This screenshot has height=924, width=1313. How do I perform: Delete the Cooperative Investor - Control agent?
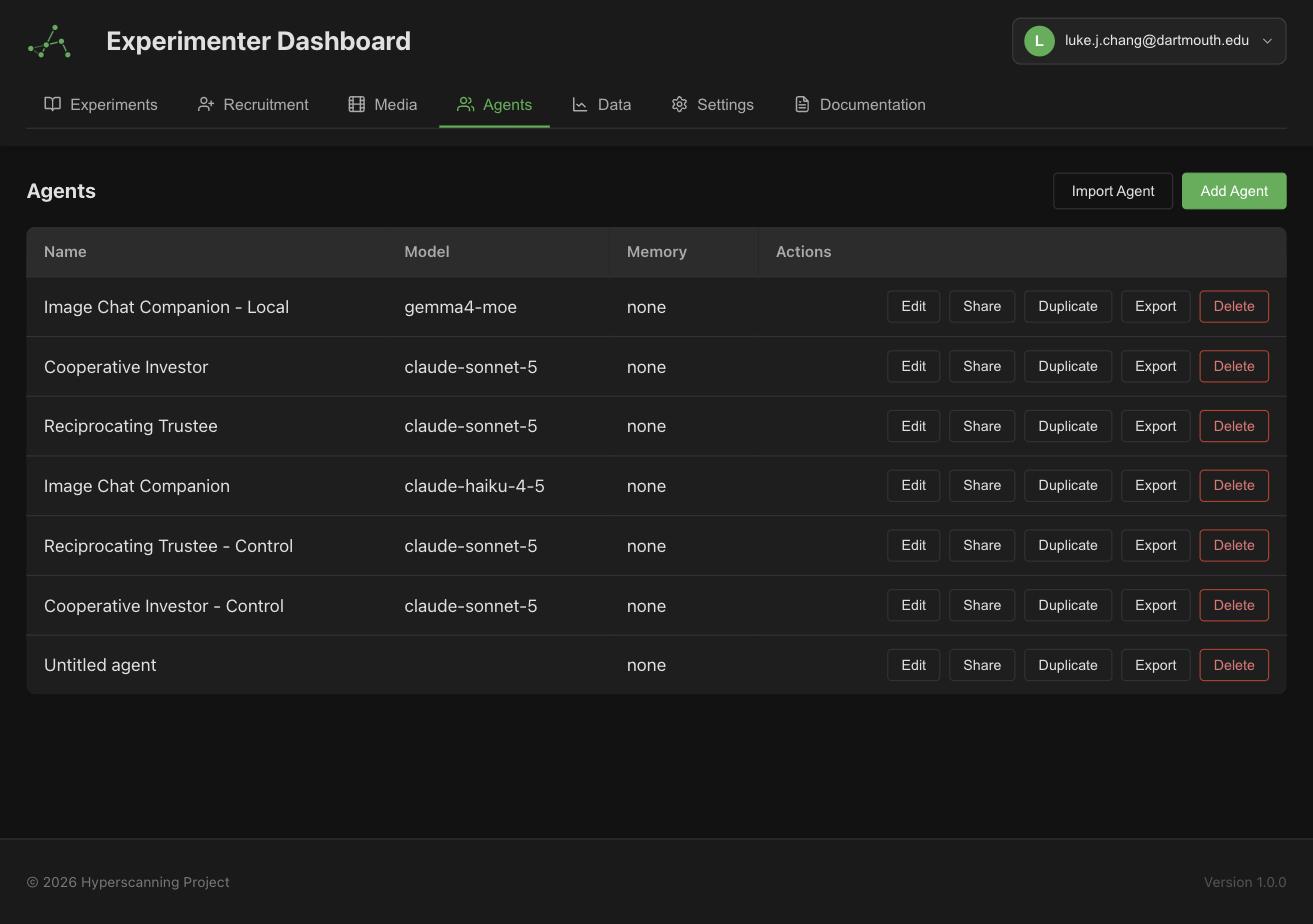[1234, 605]
